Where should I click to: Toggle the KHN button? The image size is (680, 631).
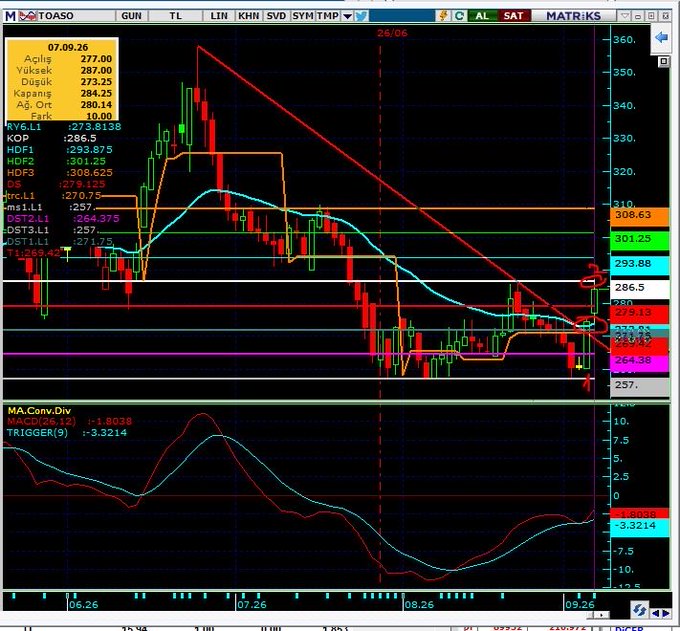249,16
